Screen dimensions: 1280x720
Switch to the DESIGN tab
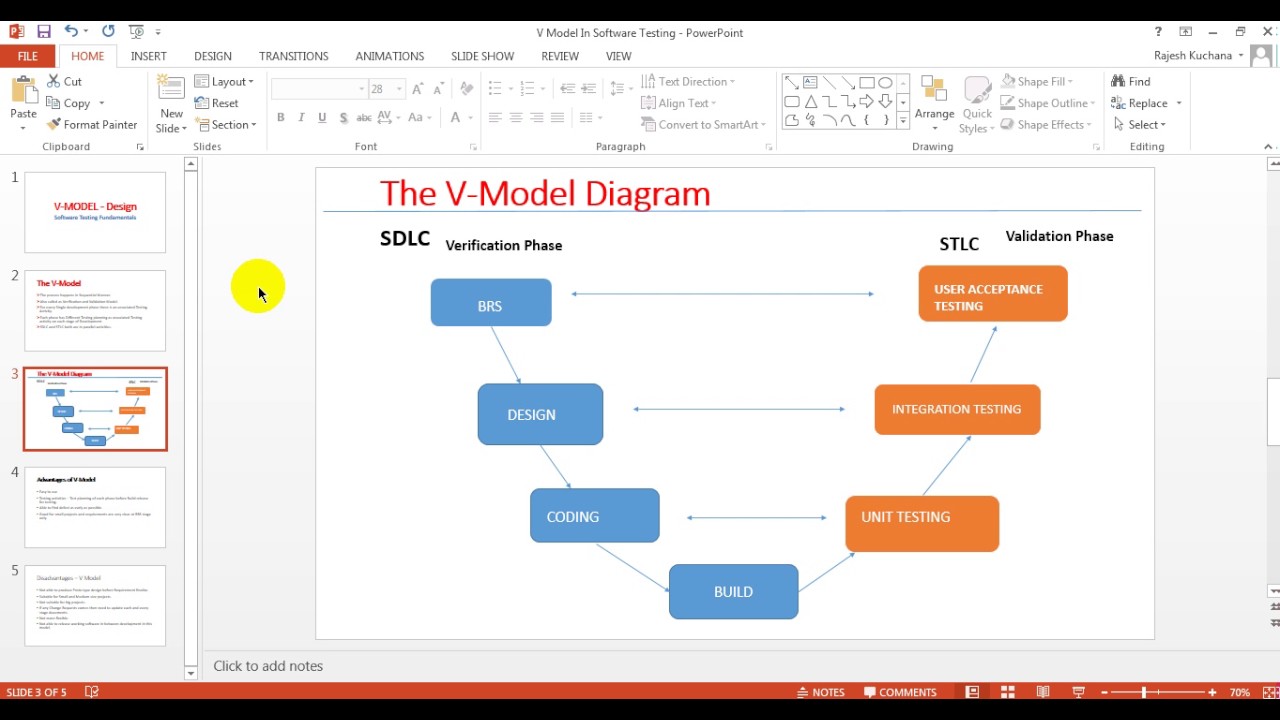coord(213,56)
